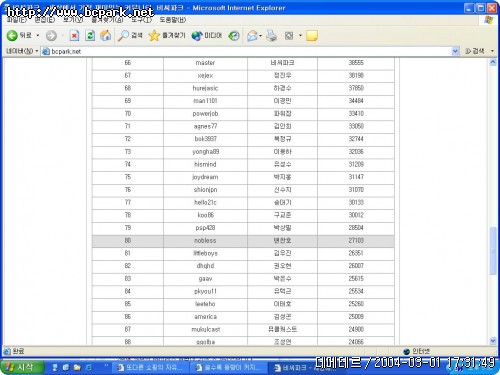
Task: Open the 도움말(H) Help menu
Action: (x=173, y=20)
